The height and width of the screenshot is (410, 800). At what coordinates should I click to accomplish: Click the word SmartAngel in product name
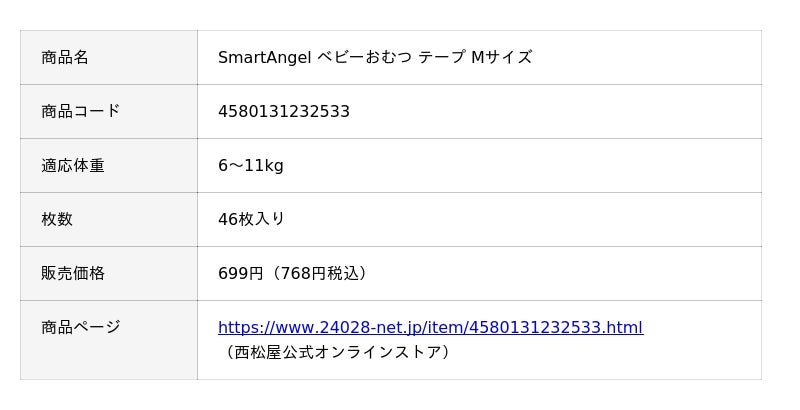[x=265, y=57]
